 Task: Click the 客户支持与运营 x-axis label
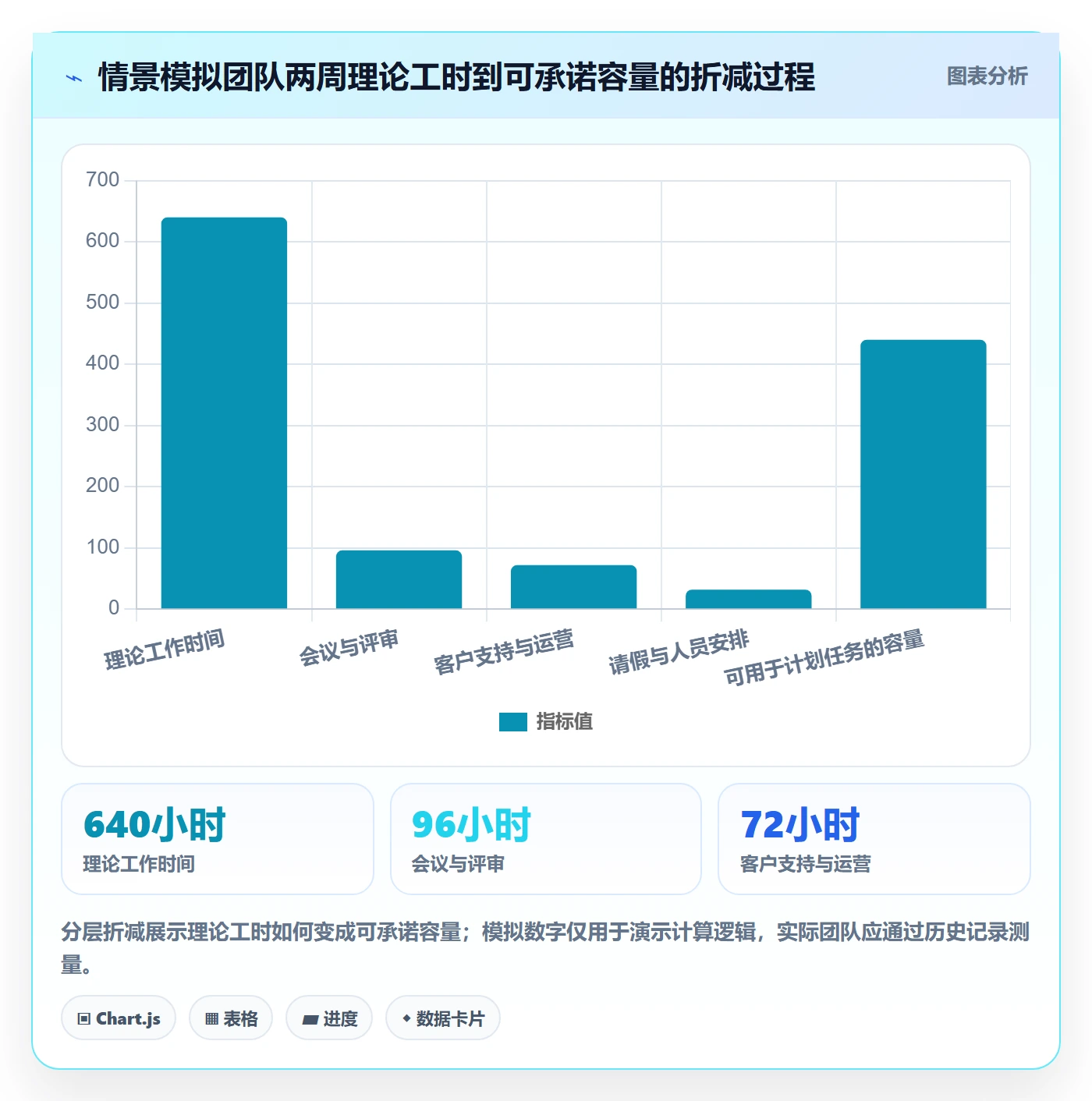(504, 652)
